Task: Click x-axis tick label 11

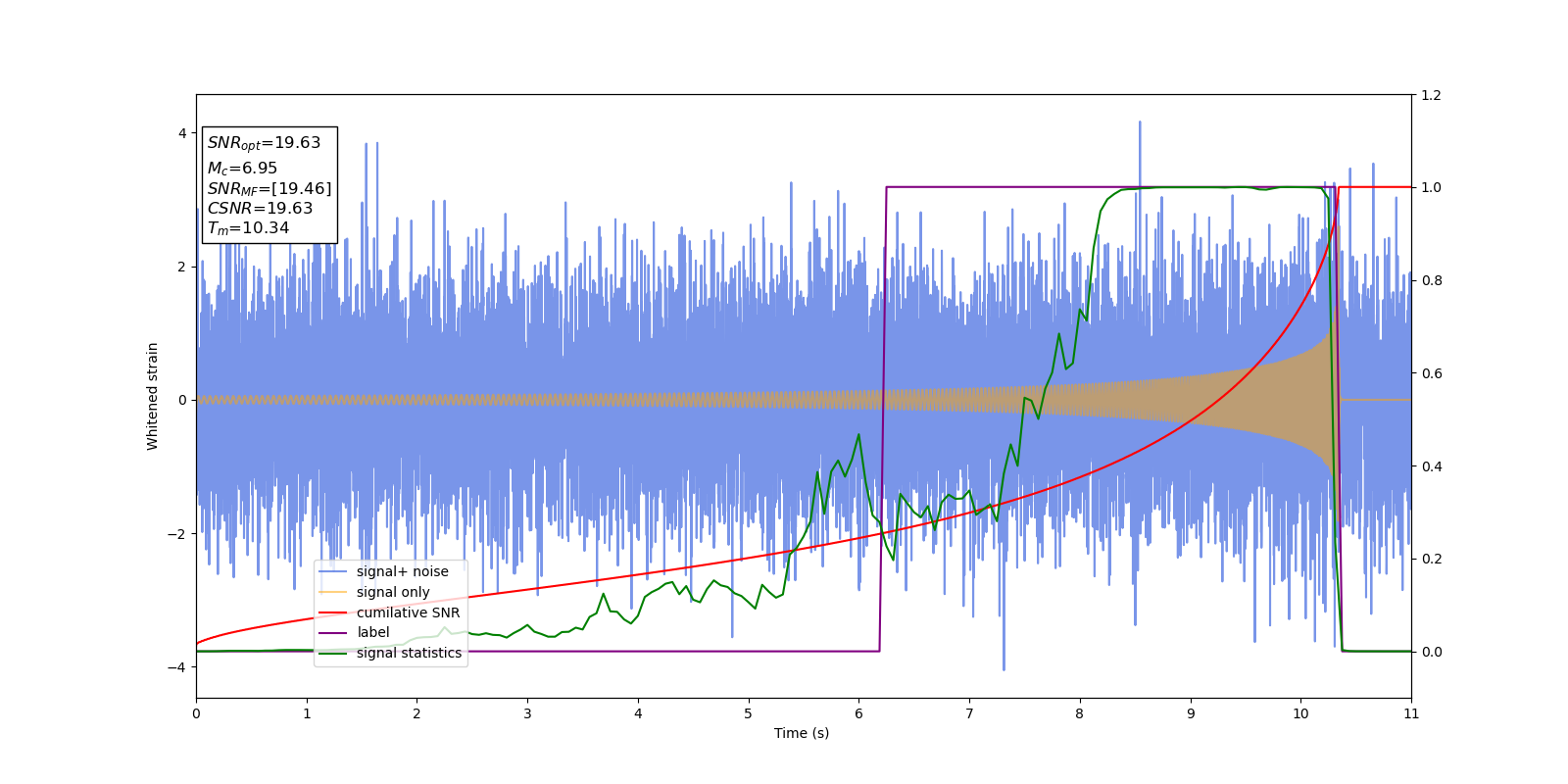Action: [1411, 713]
